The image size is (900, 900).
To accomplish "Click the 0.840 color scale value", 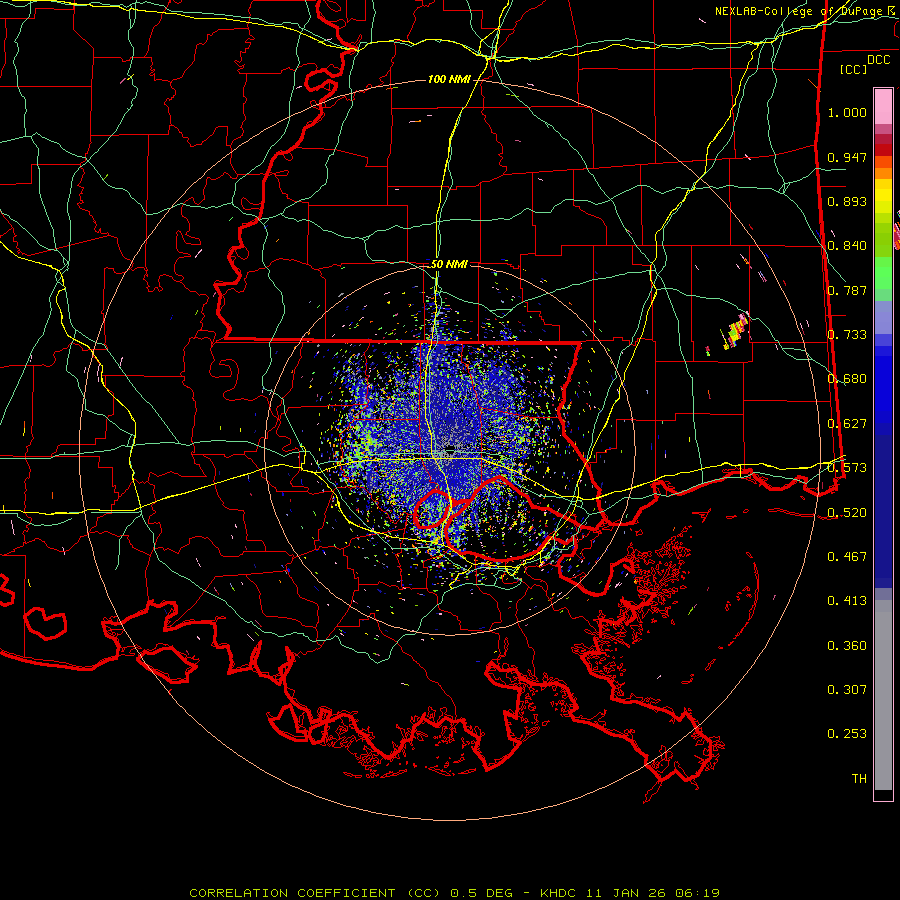I will pos(847,246).
